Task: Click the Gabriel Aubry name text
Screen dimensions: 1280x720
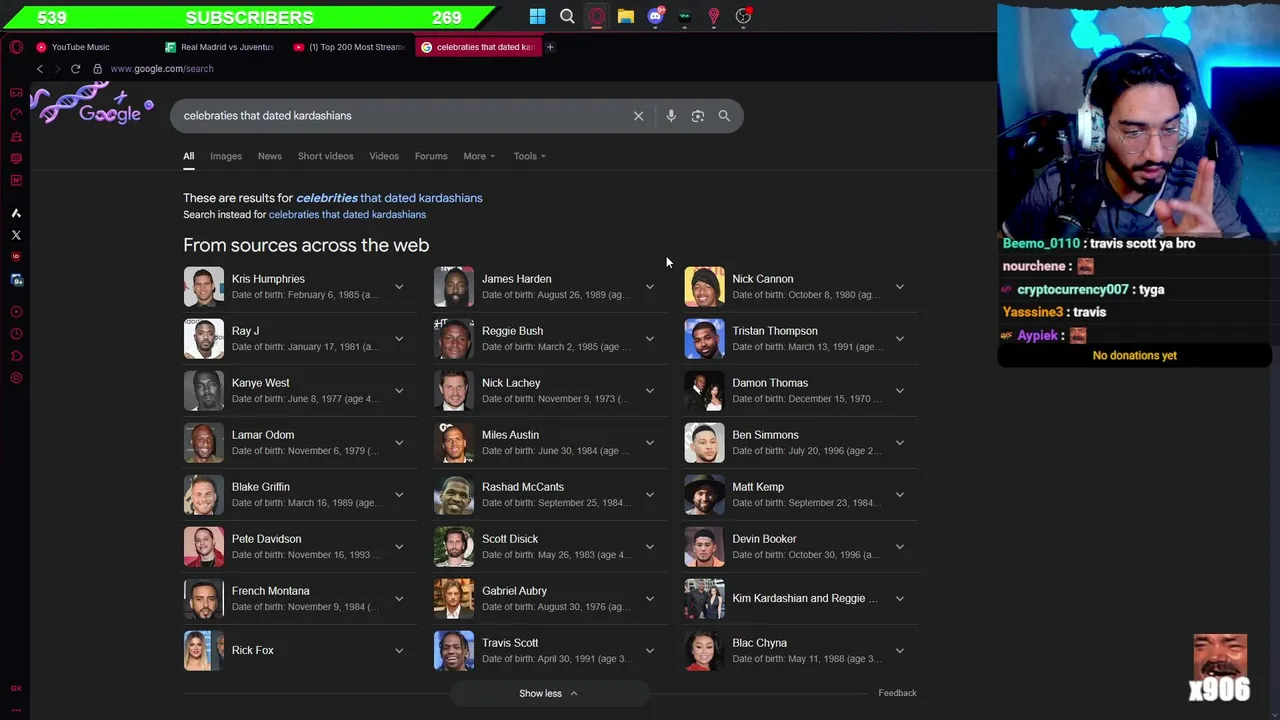Action: click(514, 591)
